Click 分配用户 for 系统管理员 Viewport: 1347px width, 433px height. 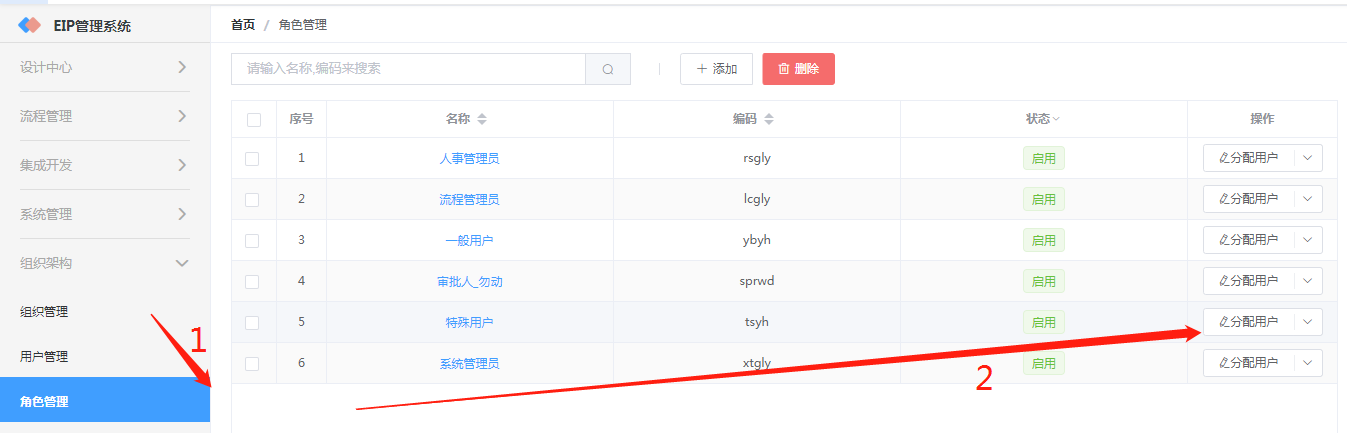(x=1249, y=363)
